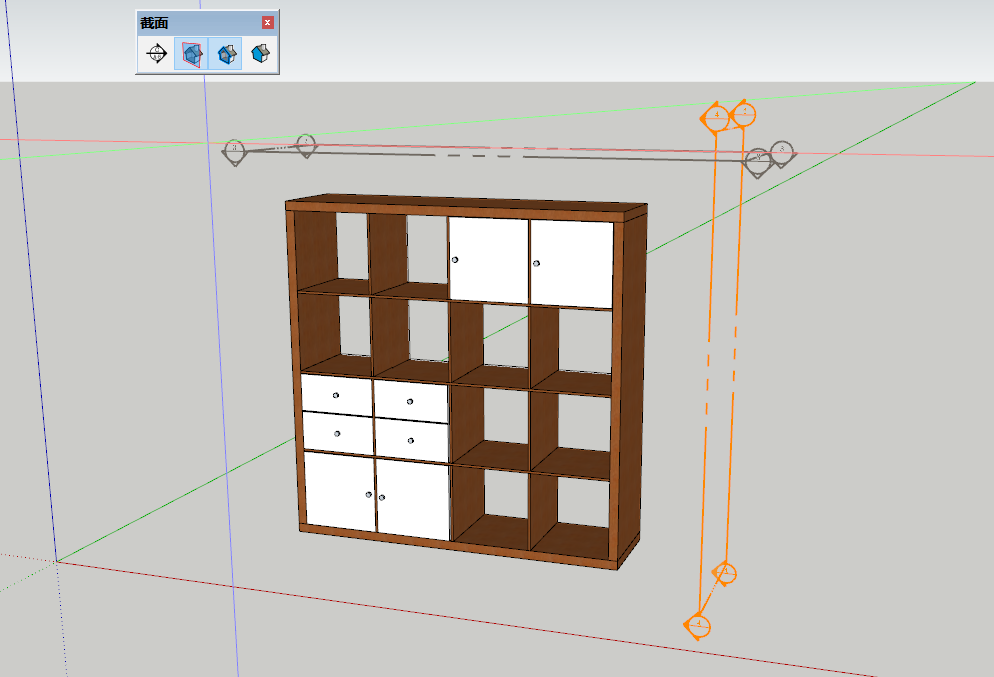Click the 截面 toolbar title
Viewport: 994px width, 677px height.
coord(154,23)
